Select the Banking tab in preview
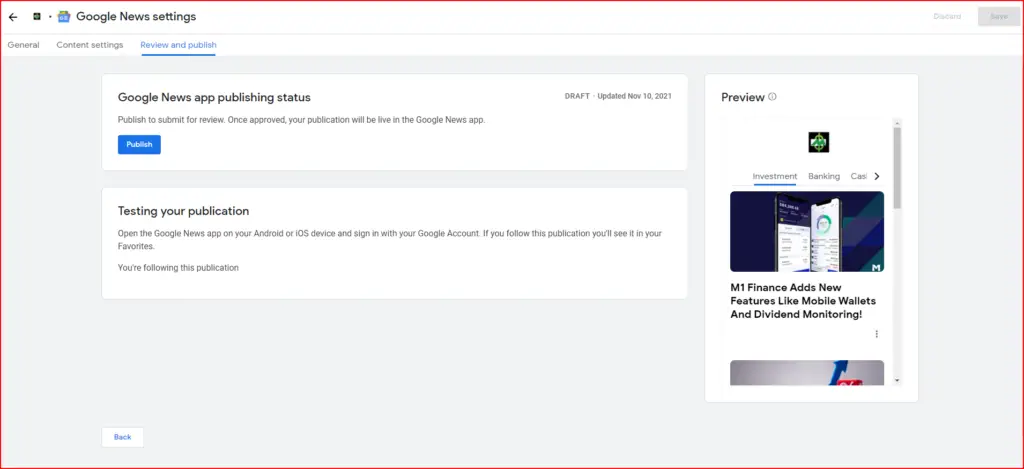1024x469 pixels. pyautogui.click(x=824, y=176)
